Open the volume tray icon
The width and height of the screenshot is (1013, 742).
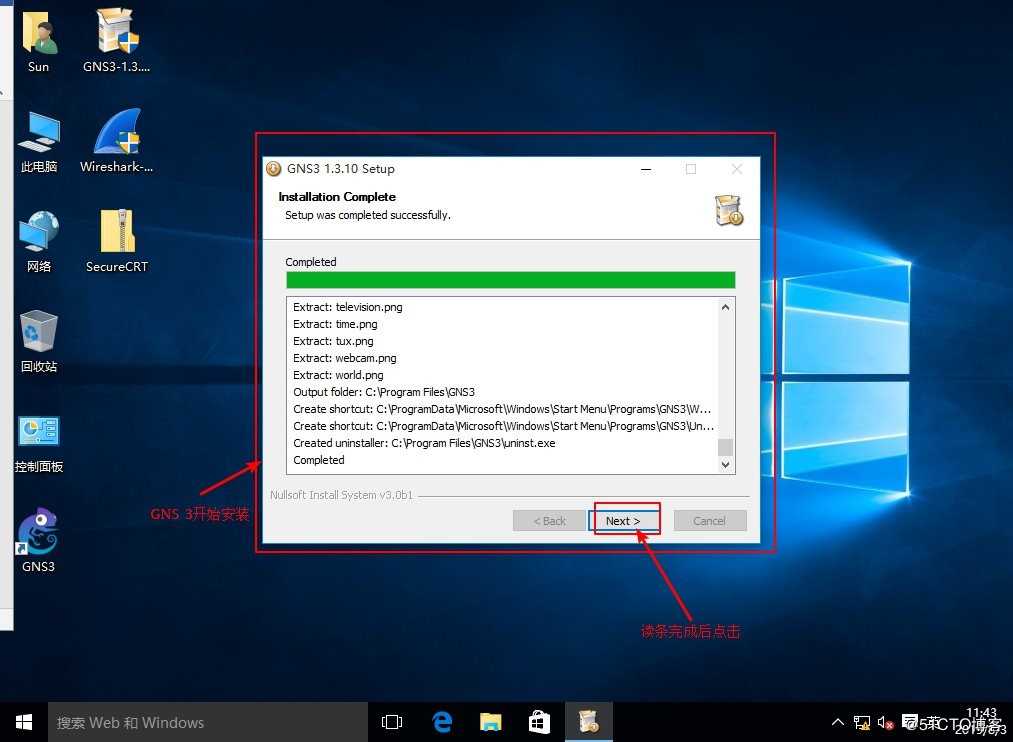pos(885,723)
